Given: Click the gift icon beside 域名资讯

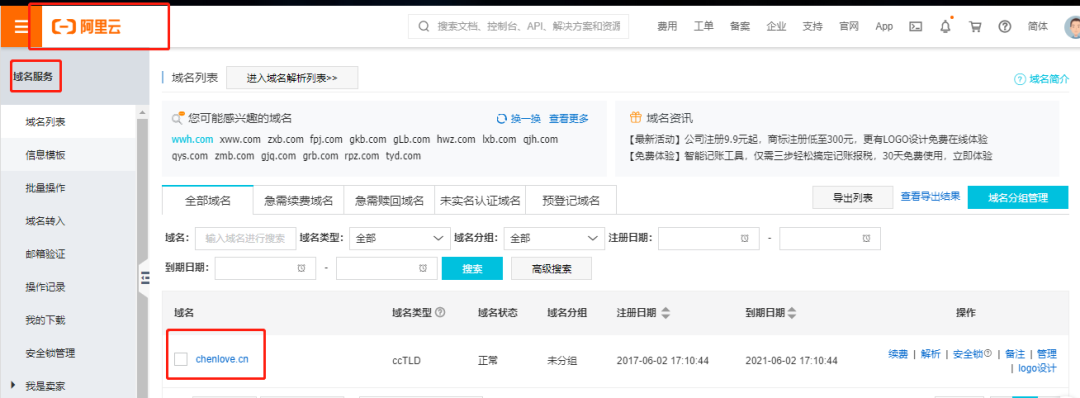Looking at the screenshot, I should 634,118.
